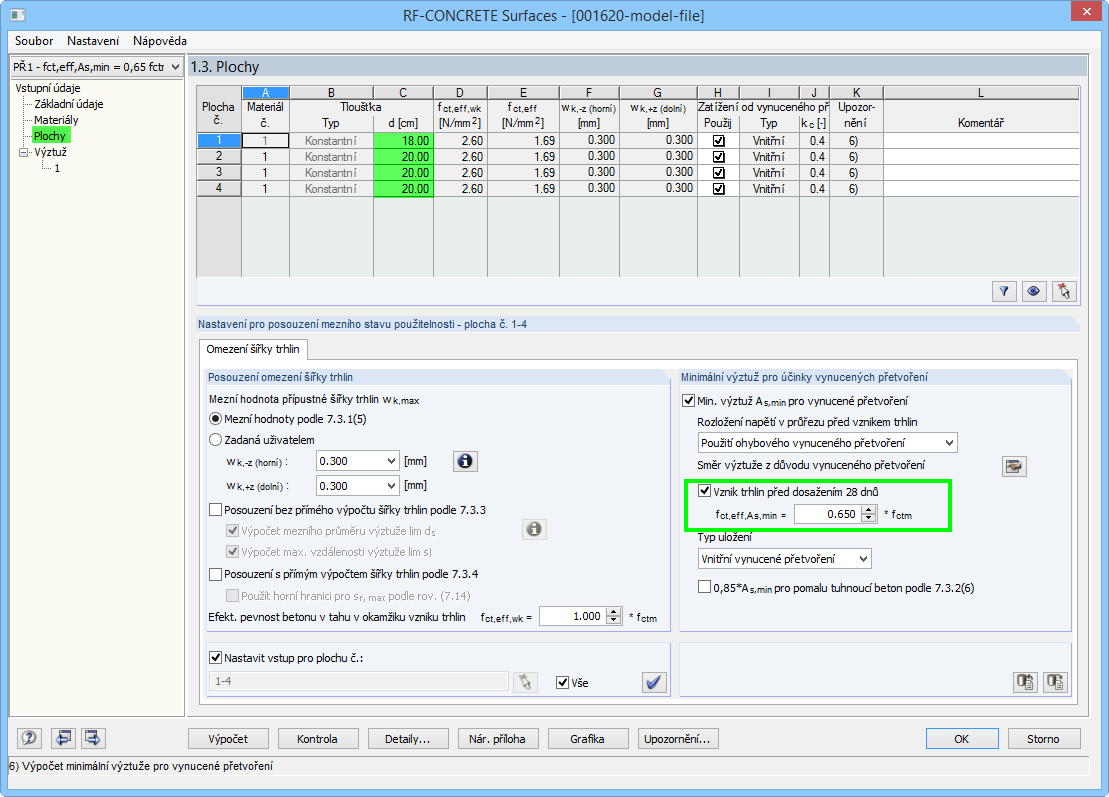
Task: Enable 0,85*As,min pro pomalu tuhnoucí beton
Action: (x=704, y=587)
